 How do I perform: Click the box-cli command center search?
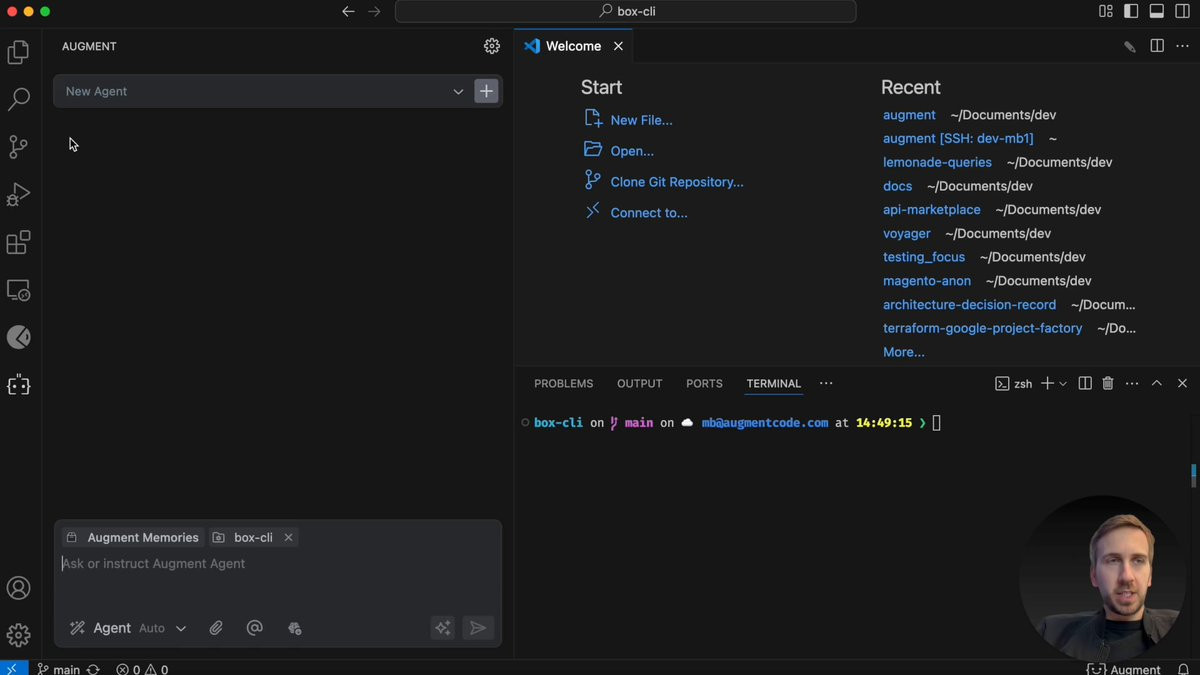626,12
